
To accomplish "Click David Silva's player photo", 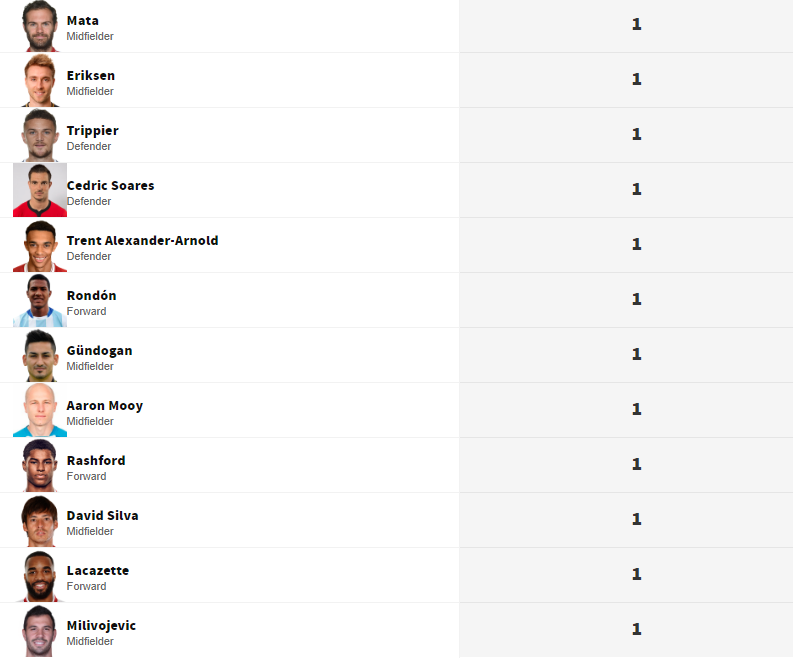I will click(40, 521).
